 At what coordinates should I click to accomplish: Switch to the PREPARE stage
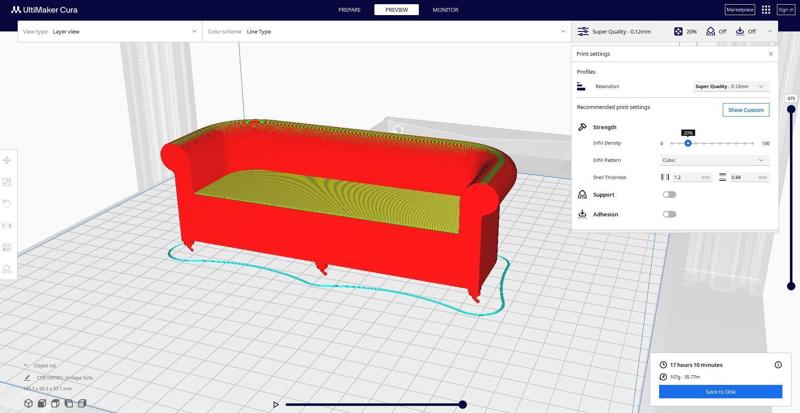click(x=349, y=10)
